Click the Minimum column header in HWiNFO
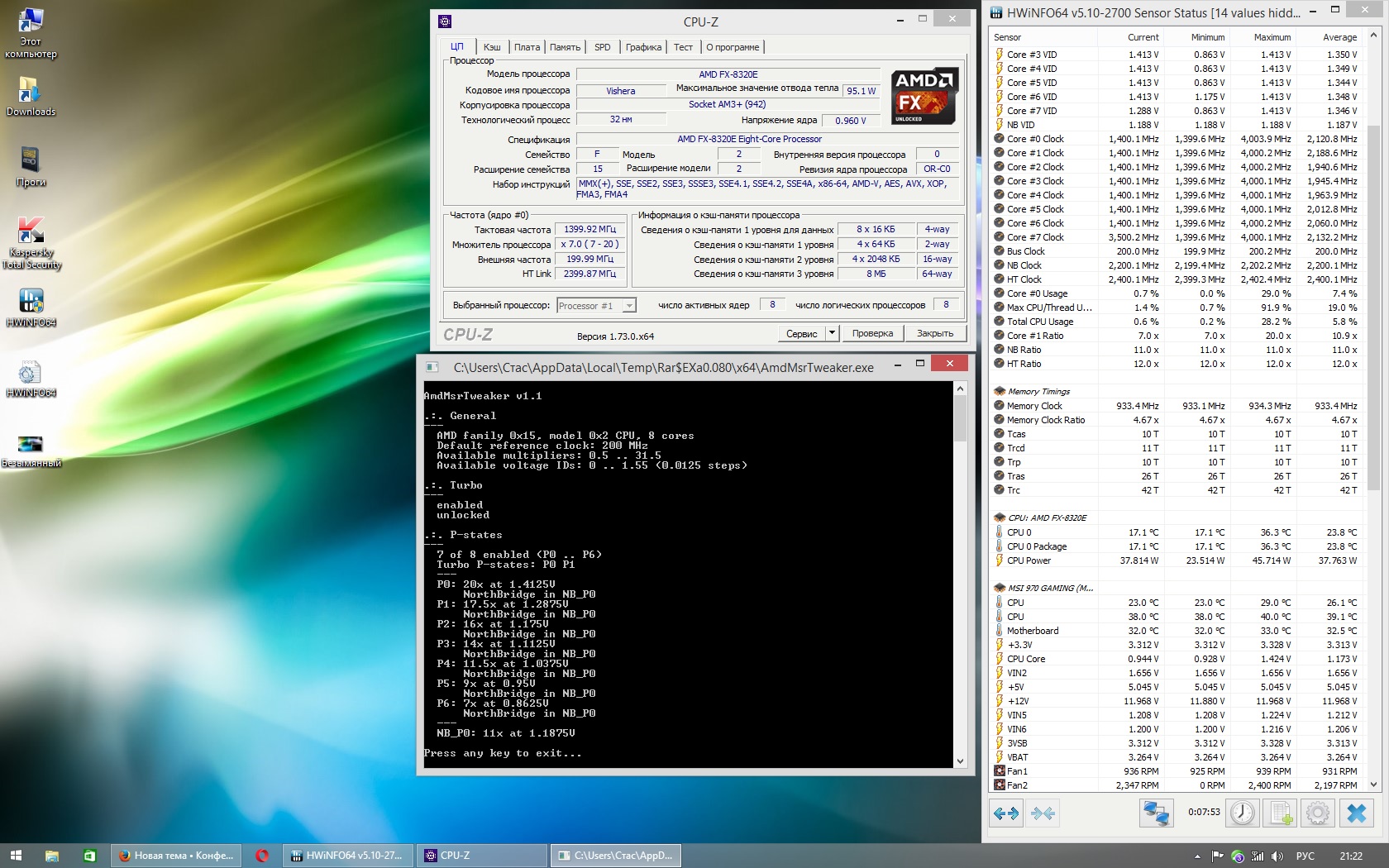The image size is (1389, 868). (x=1196, y=37)
